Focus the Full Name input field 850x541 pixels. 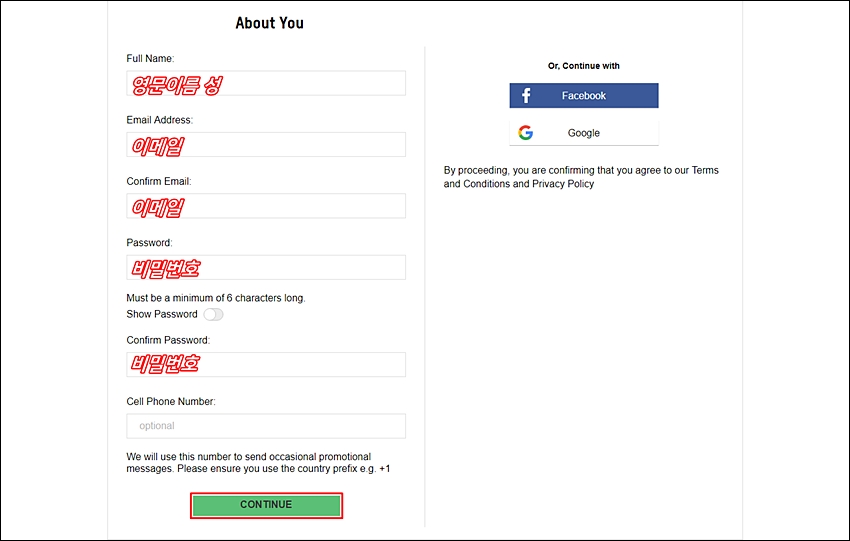tap(266, 83)
